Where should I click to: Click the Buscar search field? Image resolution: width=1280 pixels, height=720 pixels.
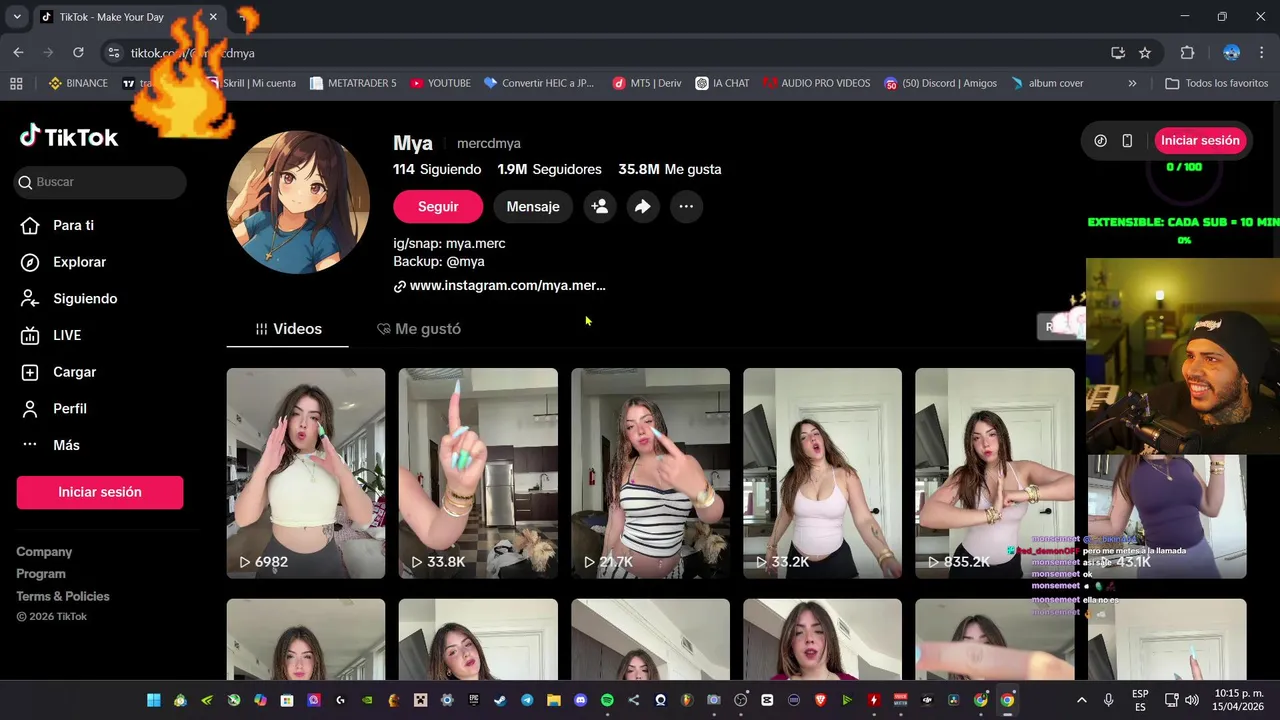click(x=101, y=182)
